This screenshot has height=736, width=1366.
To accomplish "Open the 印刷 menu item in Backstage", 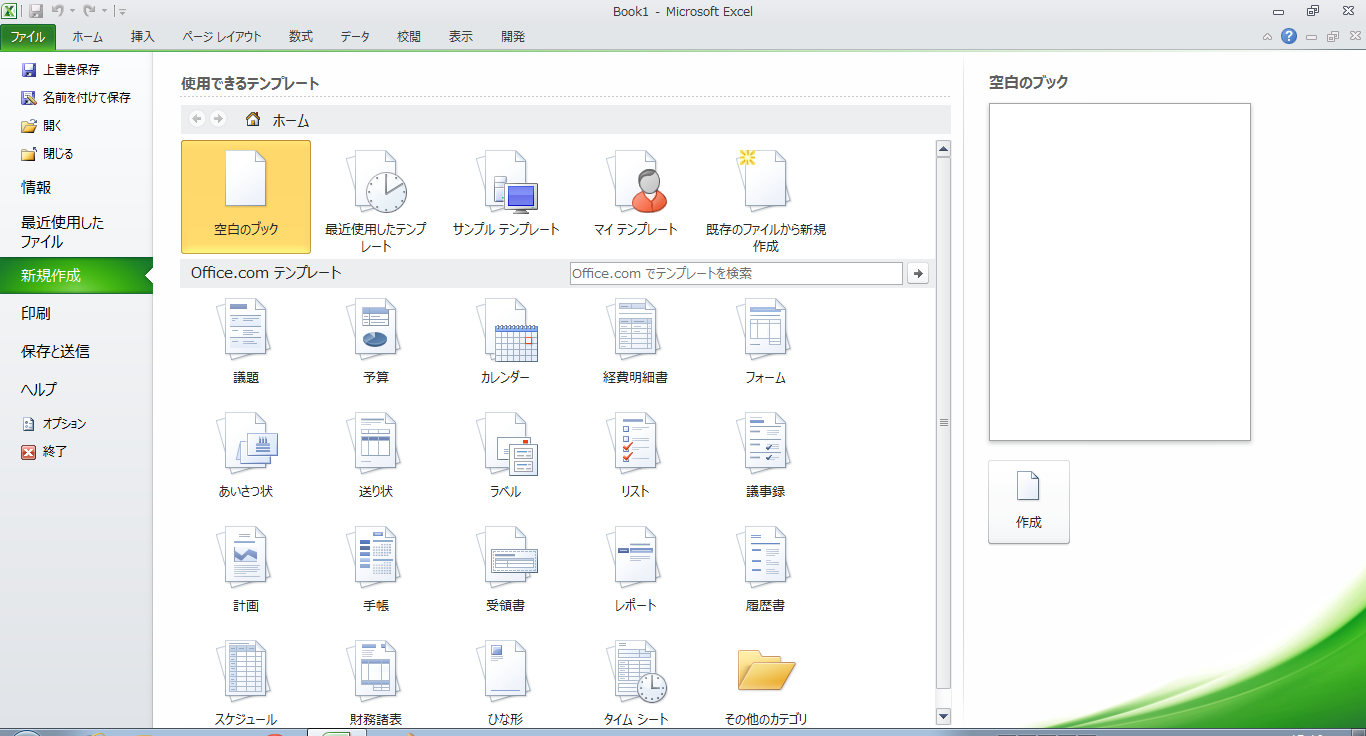I will coord(36,314).
